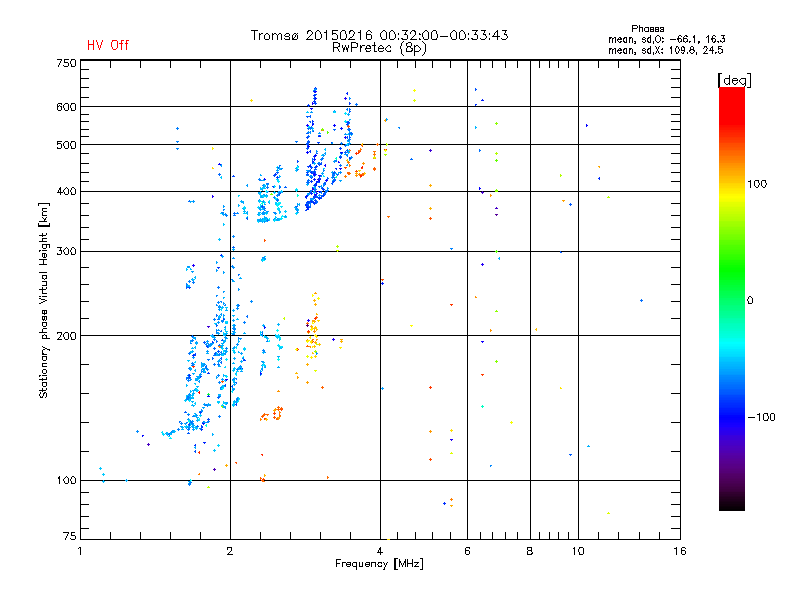
Task: Click the colorbar '-100' tick label
Action: pyautogui.click(x=761, y=417)
